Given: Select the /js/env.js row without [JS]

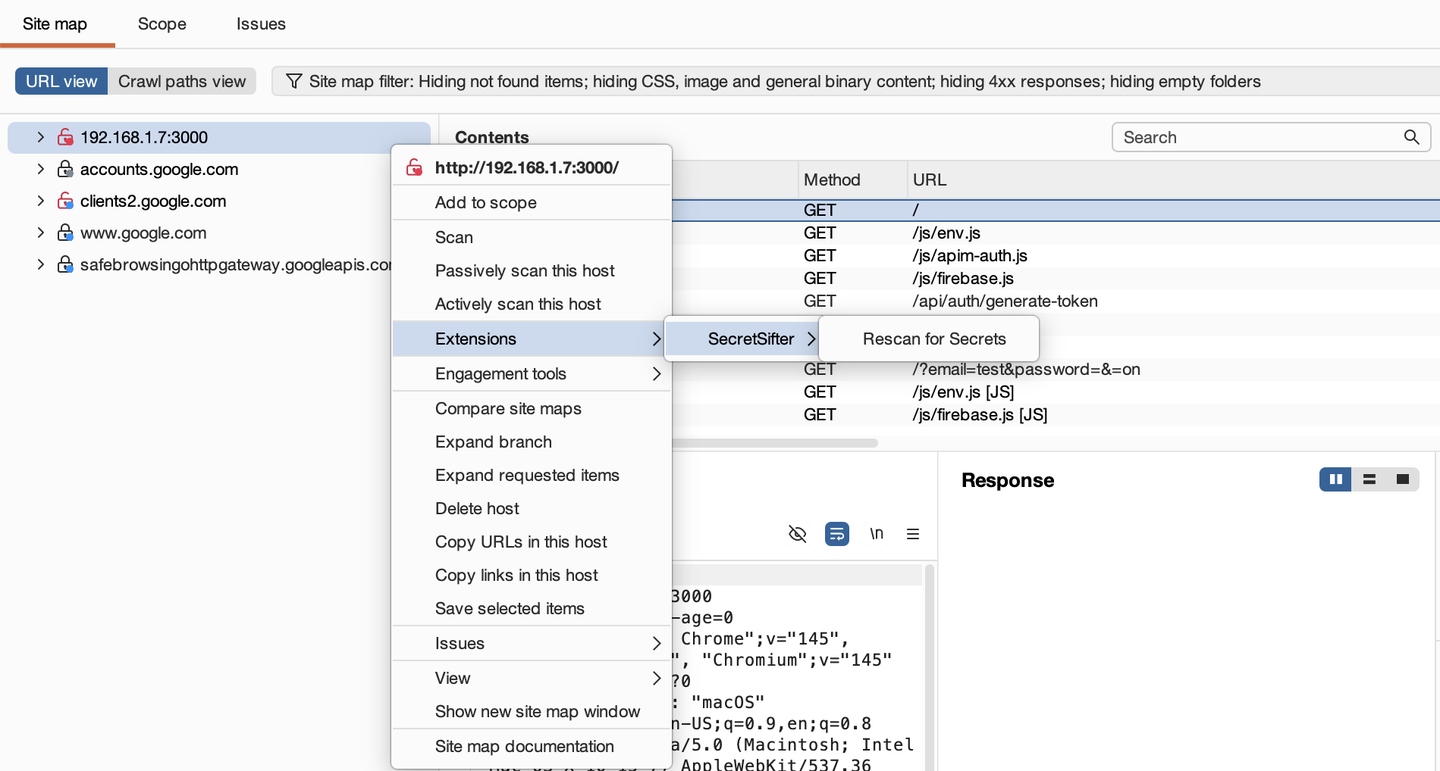Looking at the screenshot, I should [x=1055, y=233].
